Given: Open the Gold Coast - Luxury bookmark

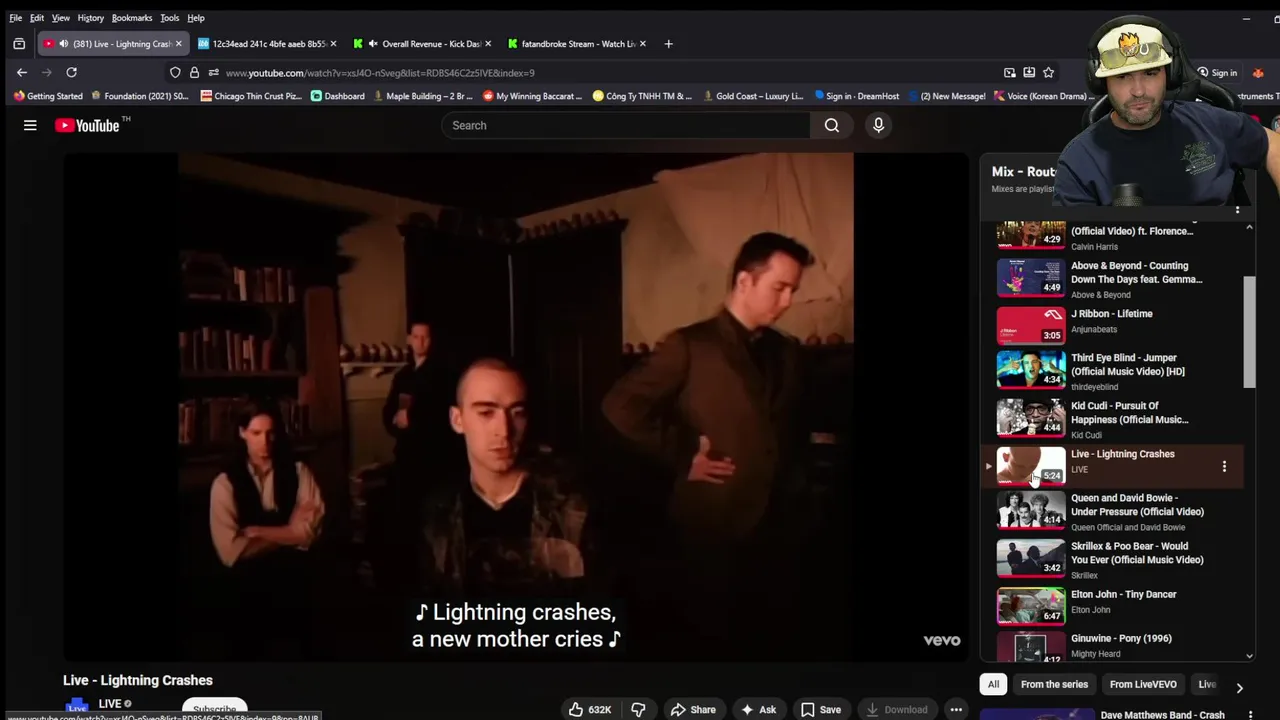Looking at the screenshot, I should pyautogui.click(x=753, y=96).
